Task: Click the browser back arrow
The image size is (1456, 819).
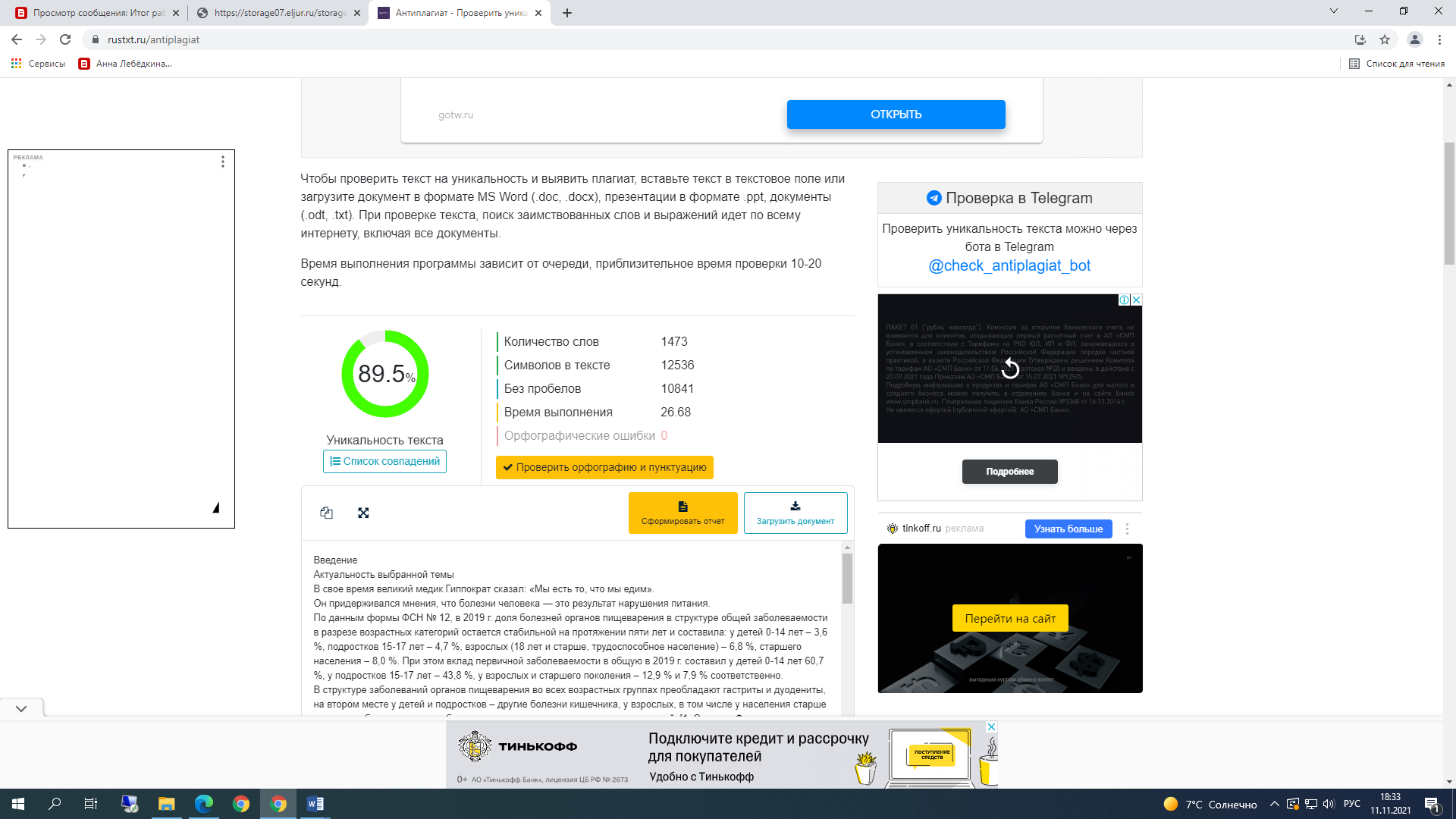Action: (16, 39)
